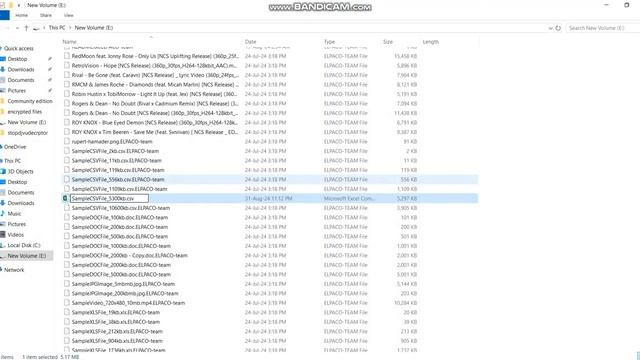This screenshot has height=360, width=640.
Task: Select file SampleDOCFile_1000kb.doc.ELPACO-team
Action: [x=121, y=246]
